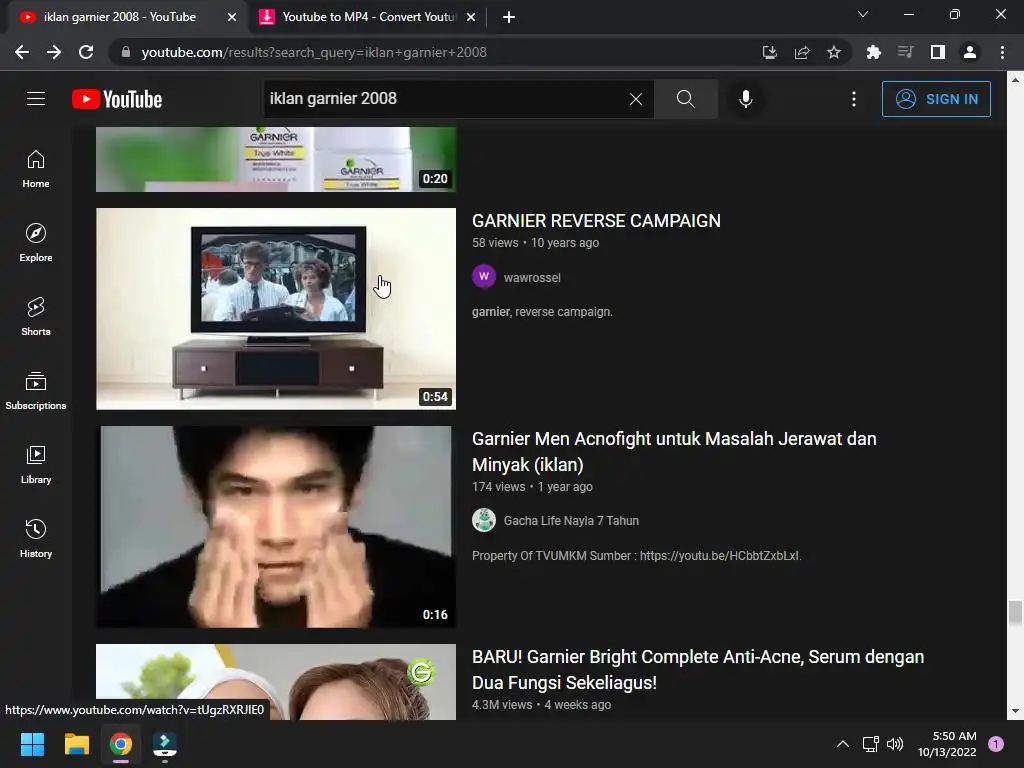Switch to the iklan garnier 2008 YouTube tab
Image resolution: width=1024 pixels, height=768 pixels.
(120, 17)
